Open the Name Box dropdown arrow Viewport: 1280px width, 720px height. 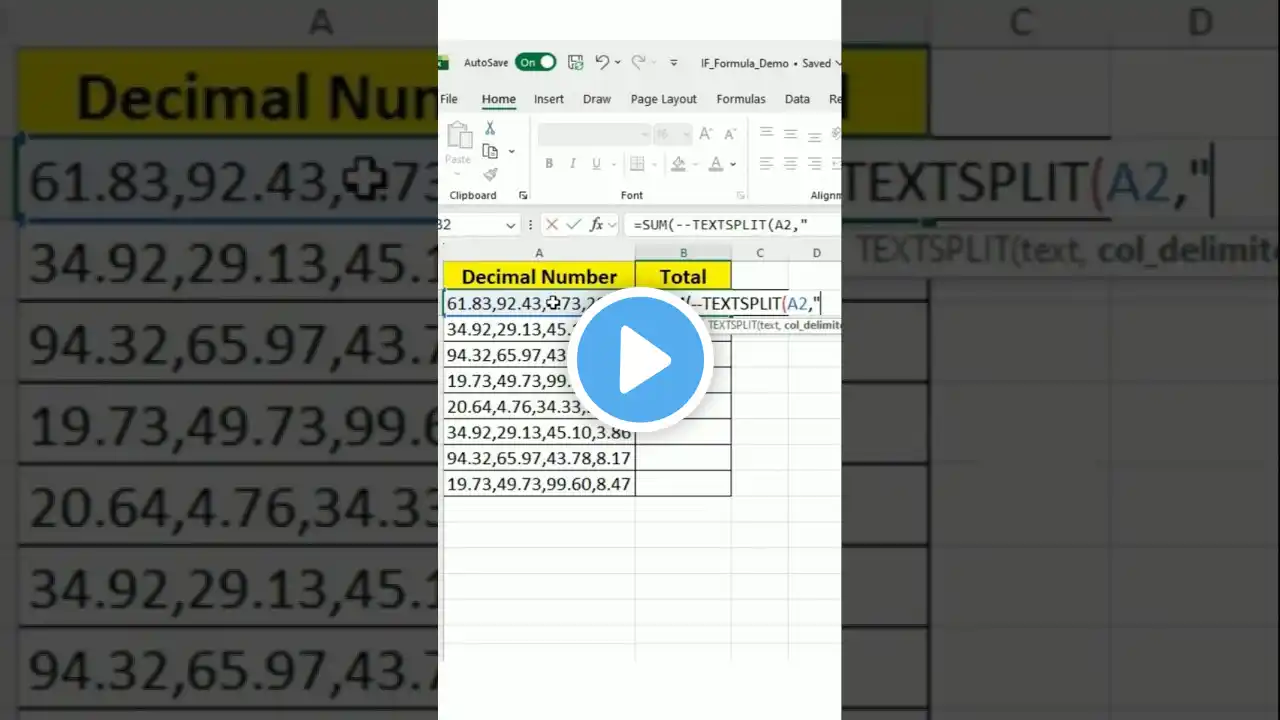[511, 225]
